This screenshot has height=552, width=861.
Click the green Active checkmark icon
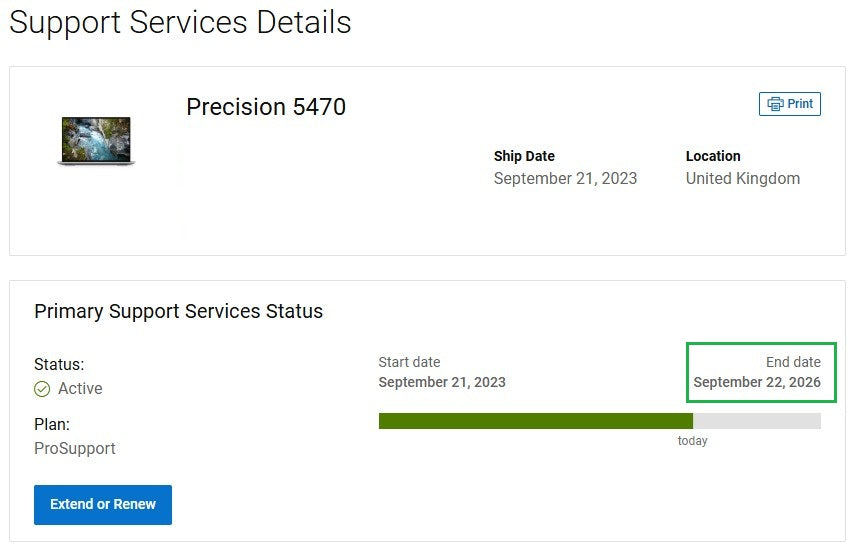tap(42, 389)
